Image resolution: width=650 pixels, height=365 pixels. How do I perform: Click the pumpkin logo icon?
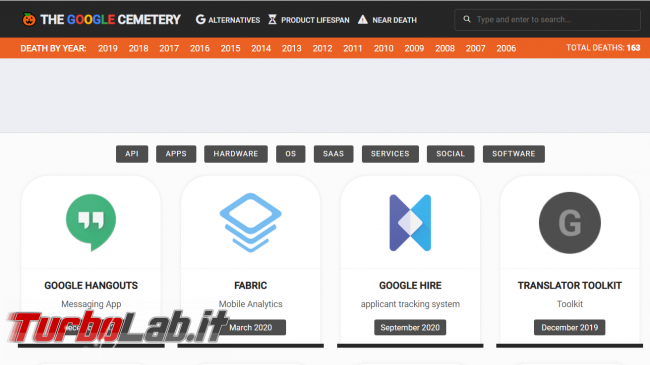(x=29, y=19)
